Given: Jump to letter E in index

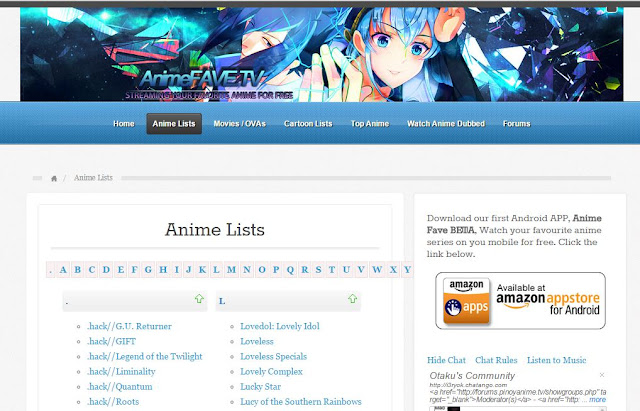Looking at the screenshot, I should click(x=121, y=270).
